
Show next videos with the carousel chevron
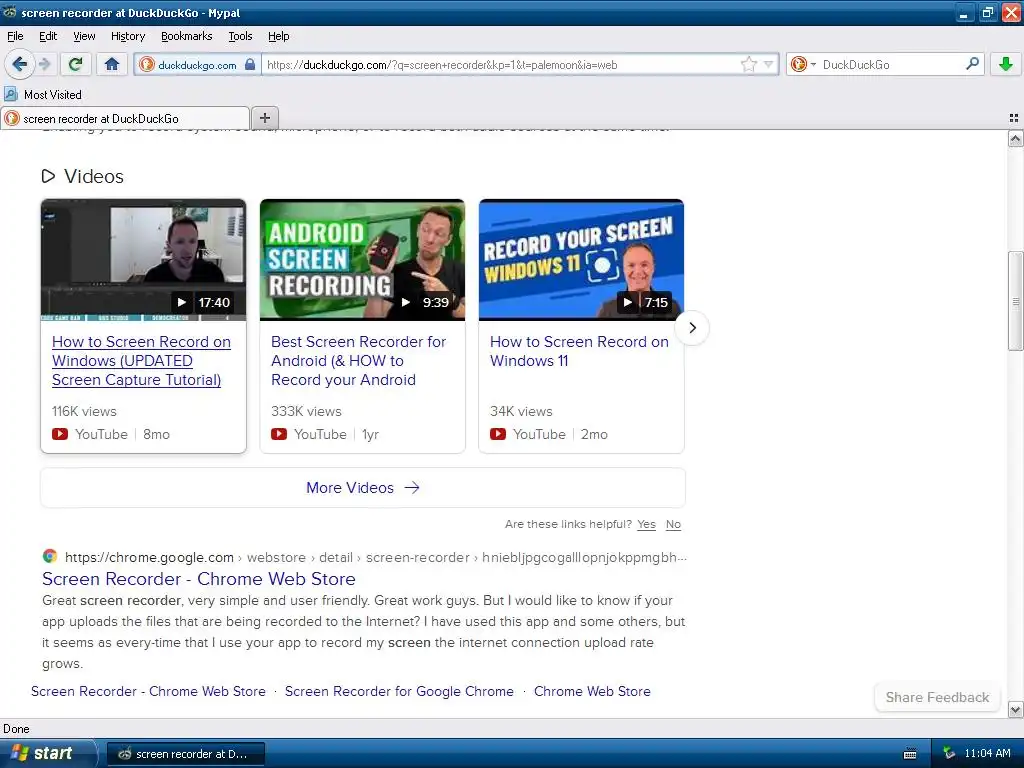point(692,328)
